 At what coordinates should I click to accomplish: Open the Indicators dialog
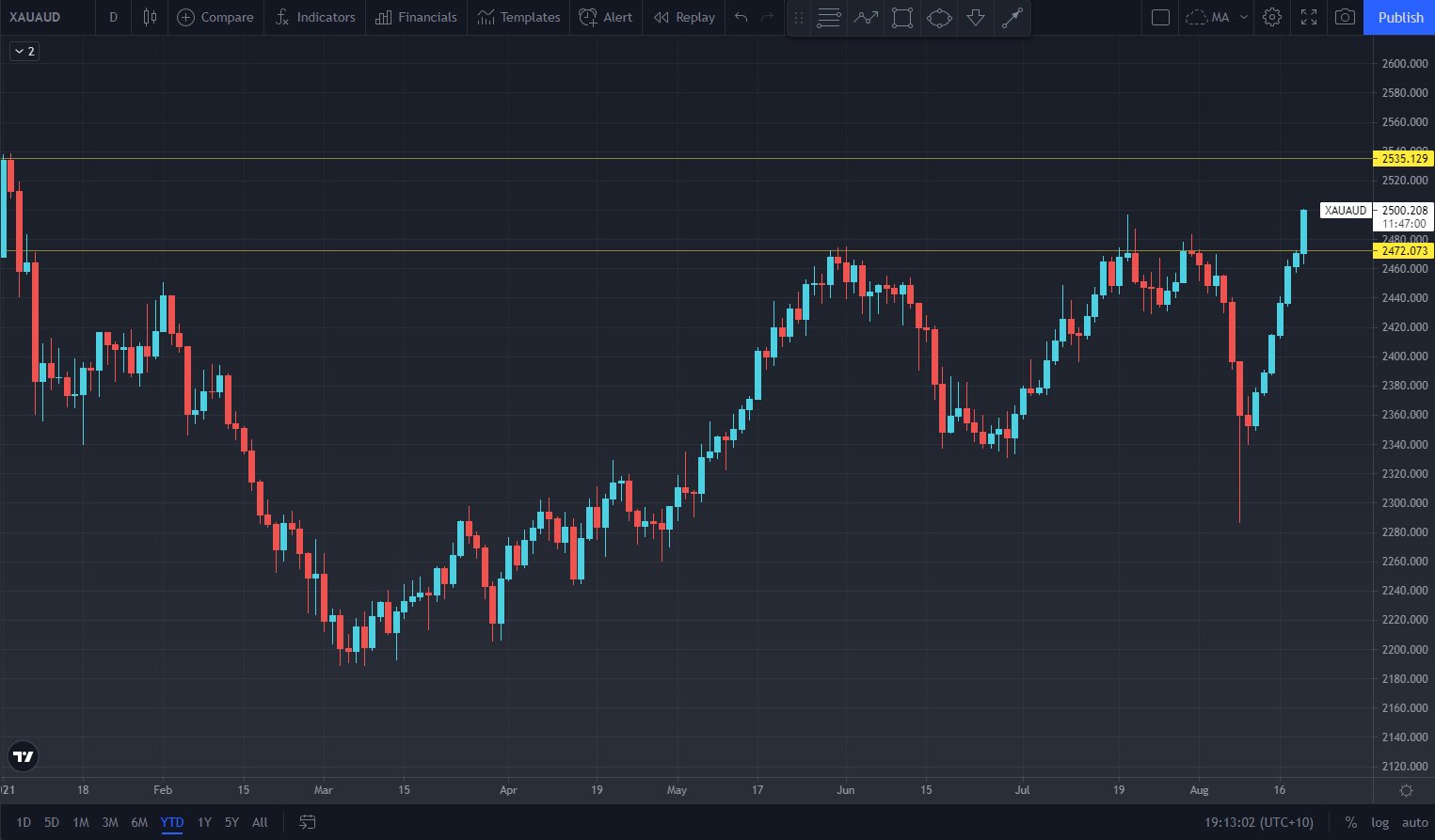tap(315, 17)
